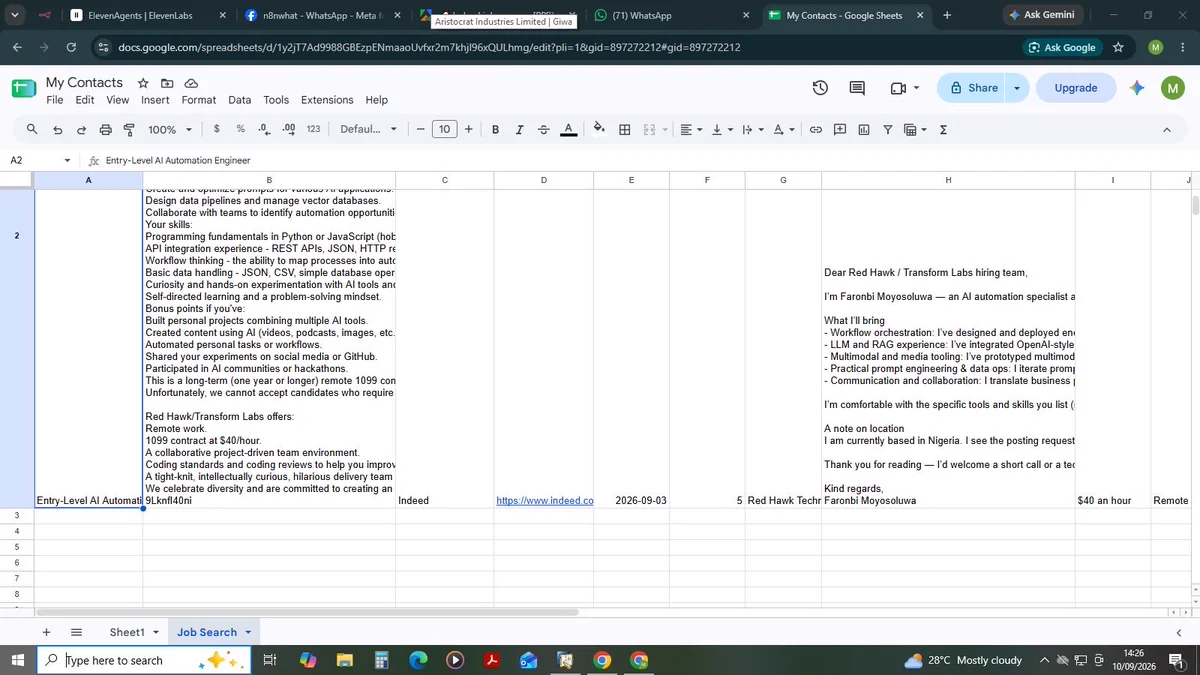Open the text wrapping dropdown
1200x675 pixels.
coord(752,129)
